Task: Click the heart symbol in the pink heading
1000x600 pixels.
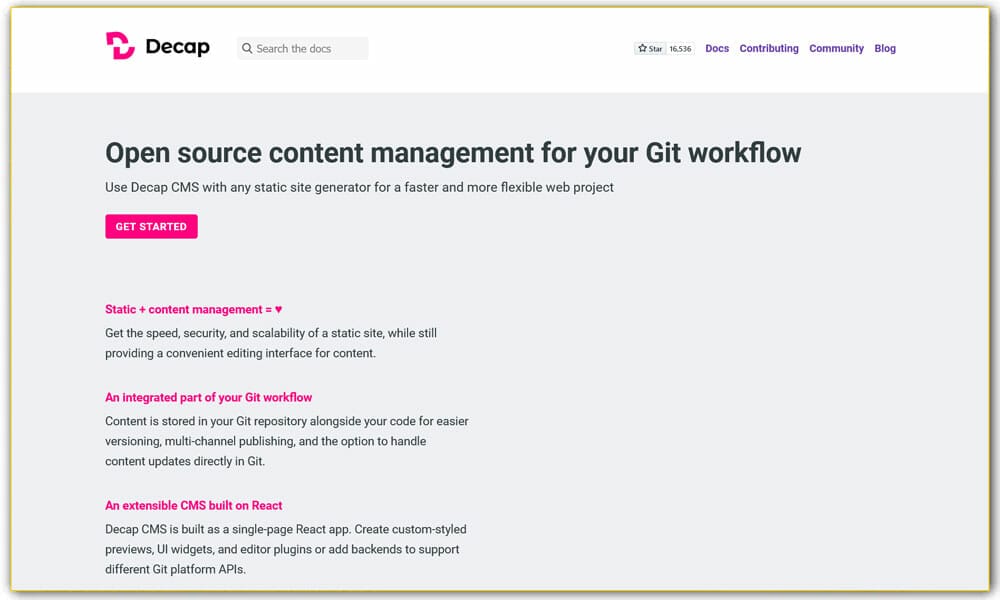Action: click(x=278, y=309)
